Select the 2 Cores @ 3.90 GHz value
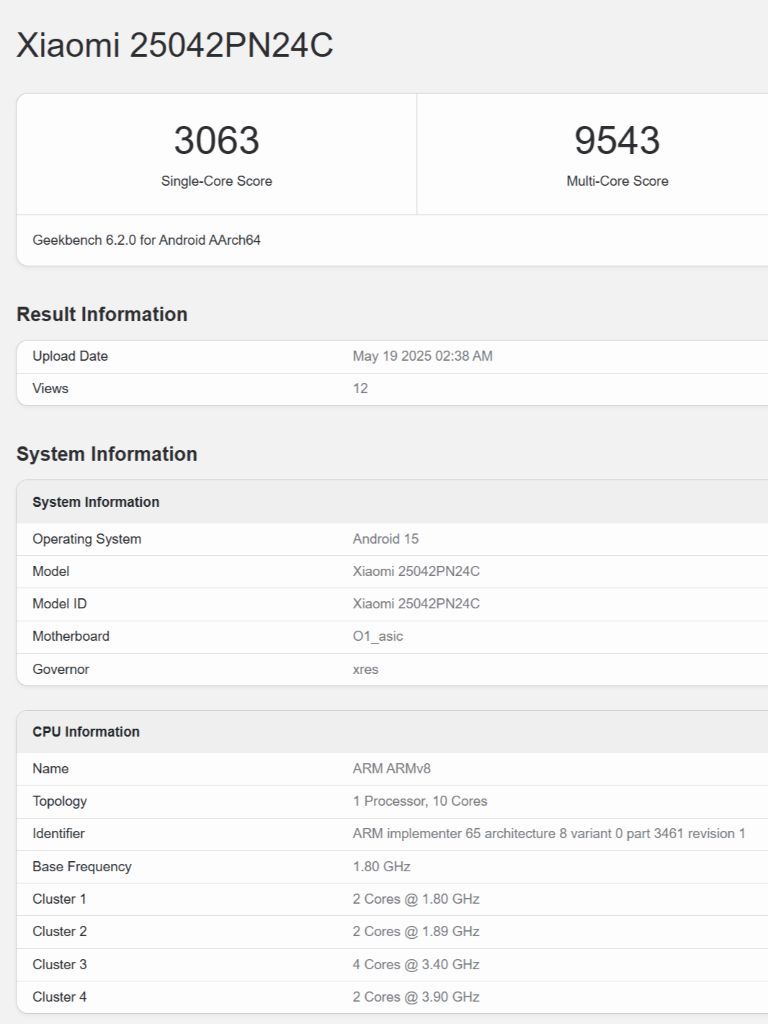Image resolution: width=768 pixels, height=1024 pixels. tap(416, 997)
